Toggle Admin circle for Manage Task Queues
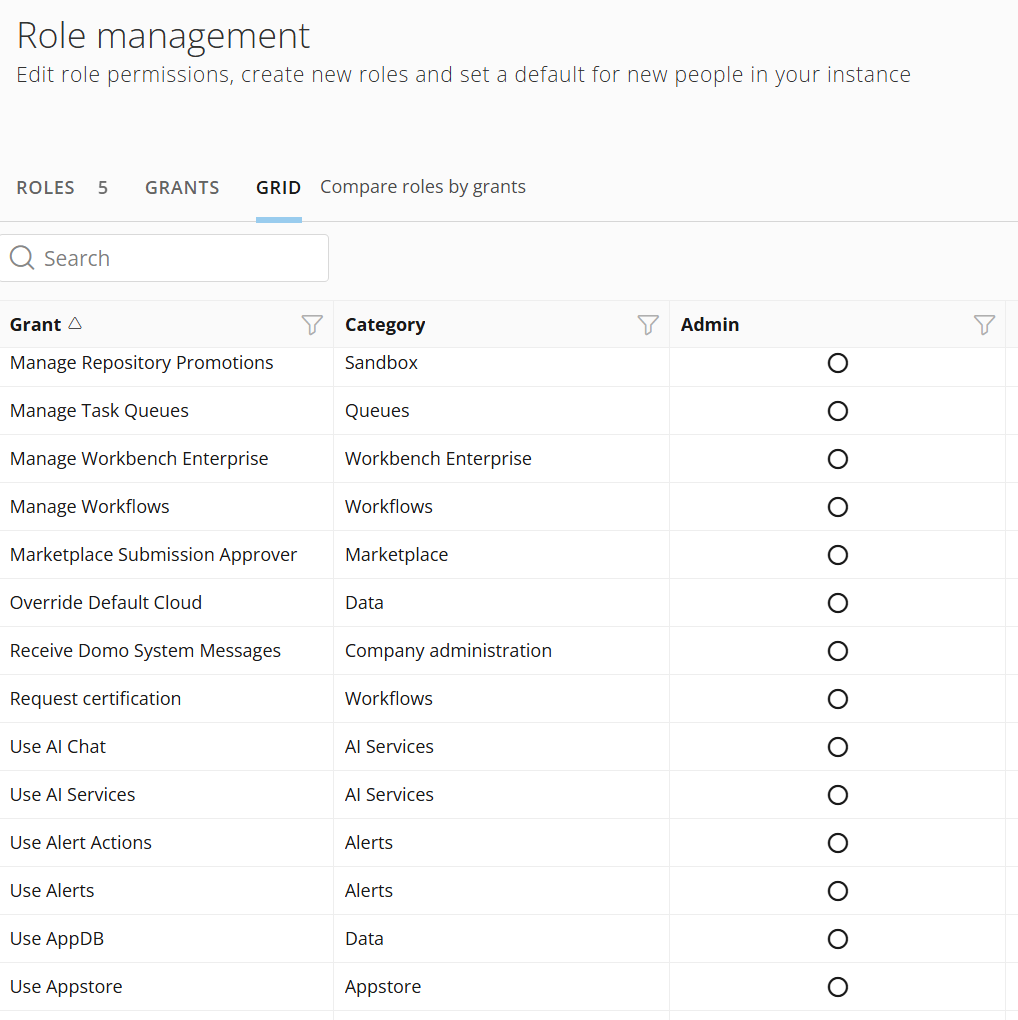Screen dimensions: 1018x1020 pyautogui.click(x=838, y=411)
